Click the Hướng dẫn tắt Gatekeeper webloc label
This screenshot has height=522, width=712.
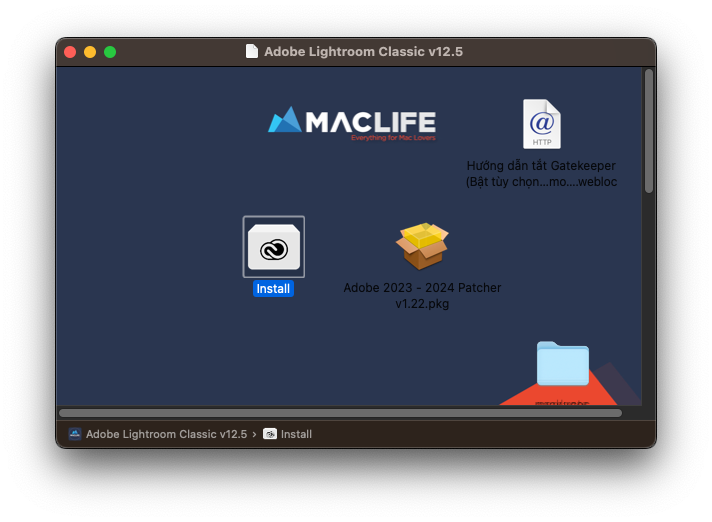tap(541, 174)
